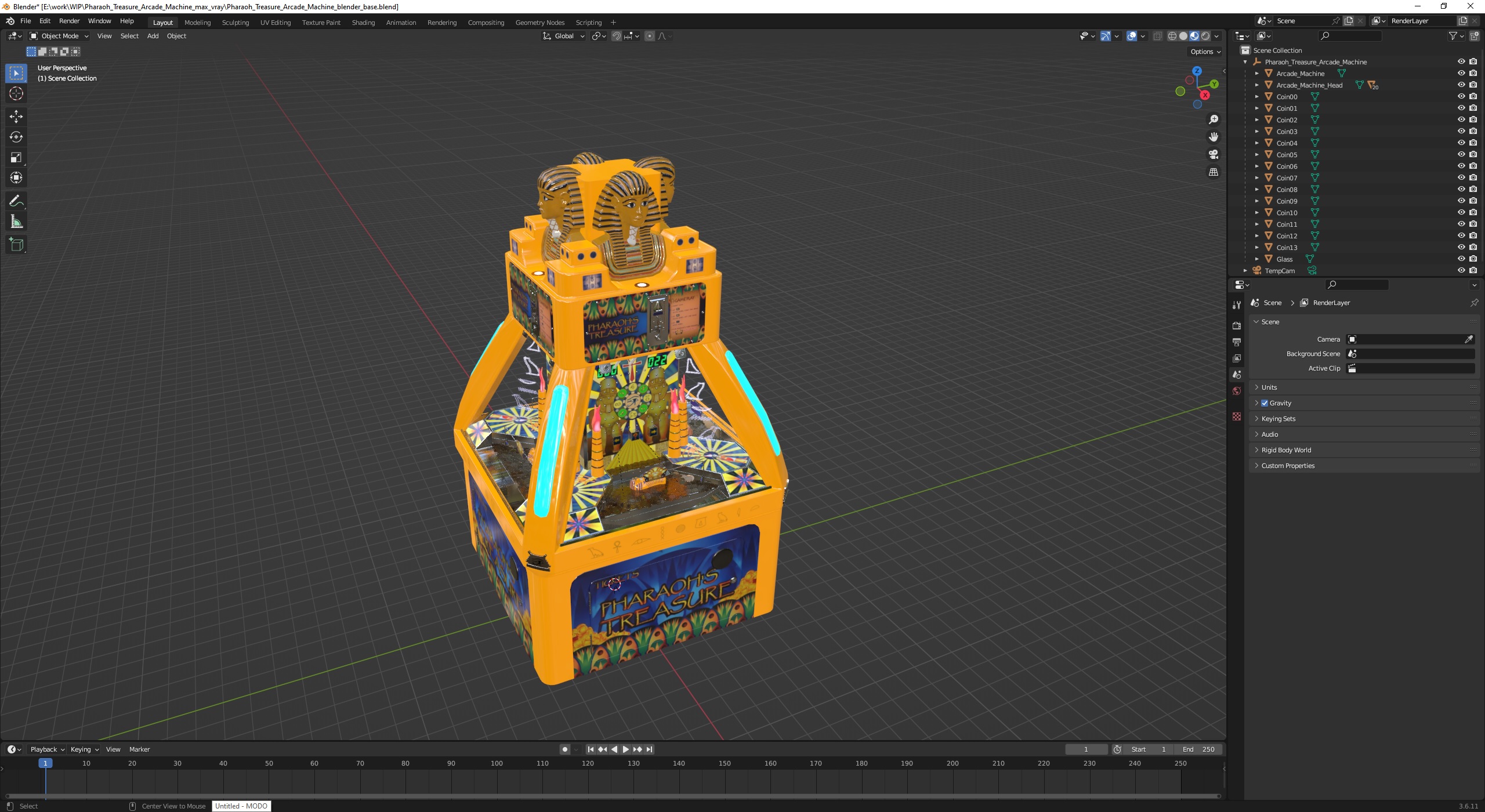Toggle the camera view icon
Screen dimensions: 1485x812
(x=1213, y=154)
